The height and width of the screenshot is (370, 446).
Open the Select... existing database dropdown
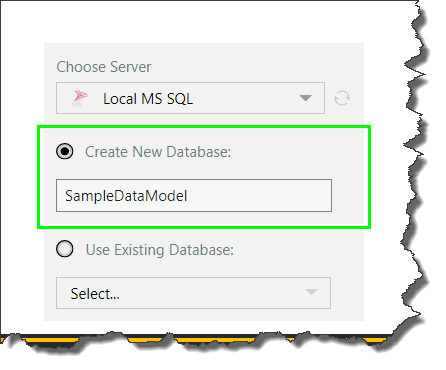pyautogui.click(x=193, y=293)
